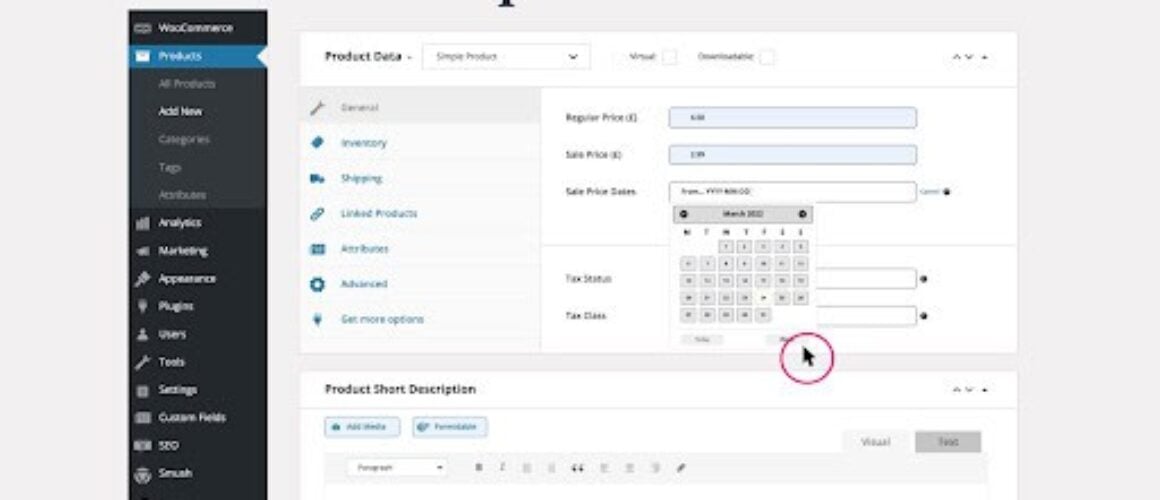Click the Advanced gear icon
Screen dimensions: 1160x500
pos(317,284)
